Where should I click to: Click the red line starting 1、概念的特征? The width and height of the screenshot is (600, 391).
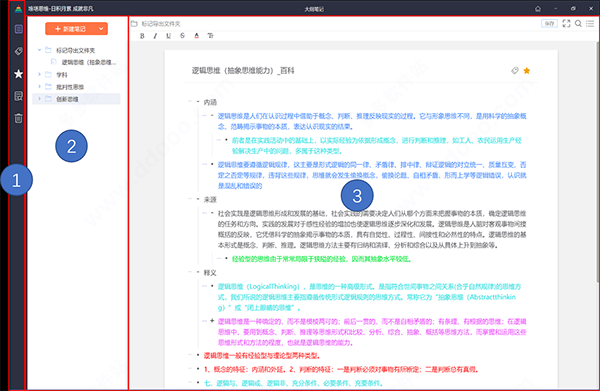(x=341, y=369)
